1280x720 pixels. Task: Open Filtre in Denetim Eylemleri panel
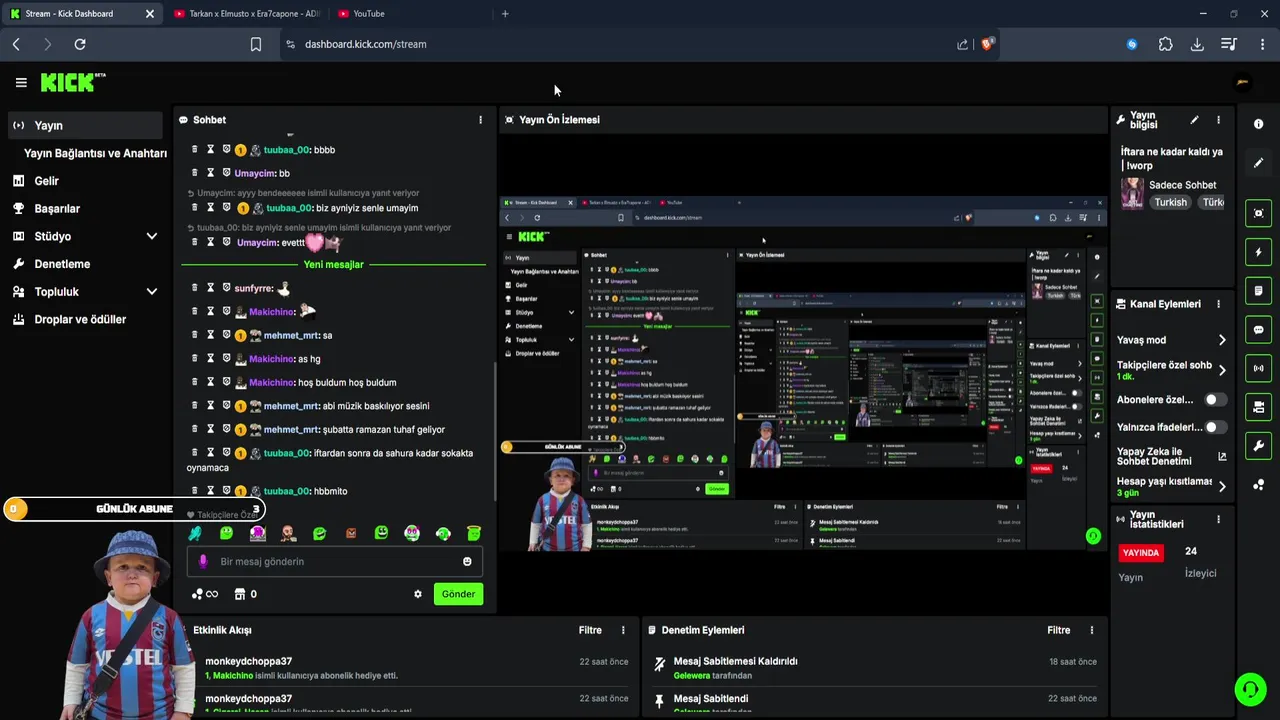tap(1059, 630)
